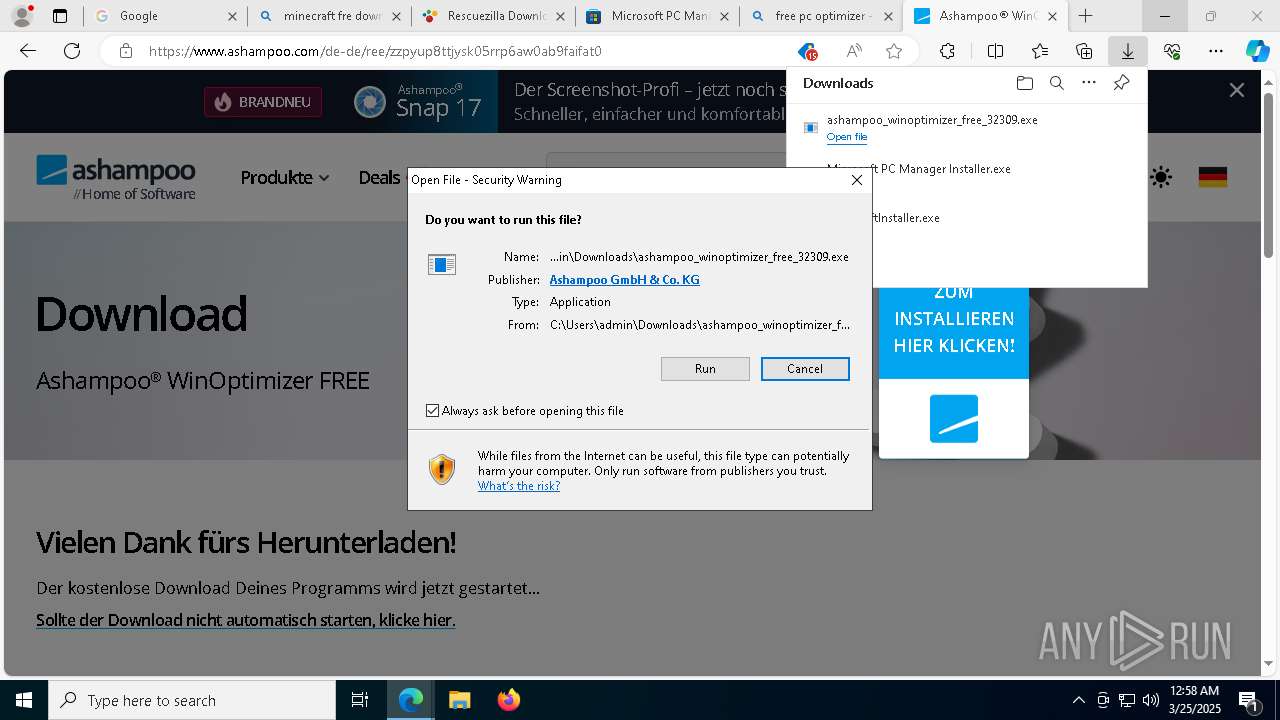Open the downloads folder icon in Downloads panel
The width and height of the screenshot is (1280, 720).
[x=1024, y=83]
